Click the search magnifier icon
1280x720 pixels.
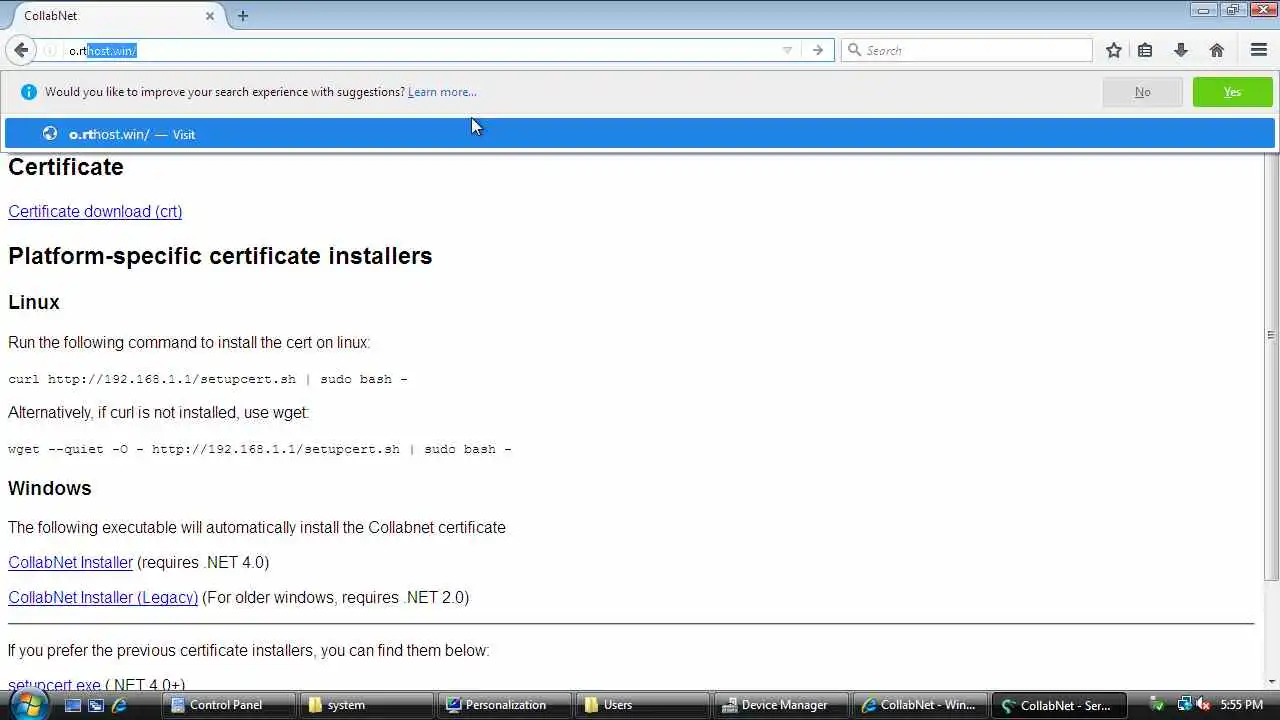[x=854, y=50]
